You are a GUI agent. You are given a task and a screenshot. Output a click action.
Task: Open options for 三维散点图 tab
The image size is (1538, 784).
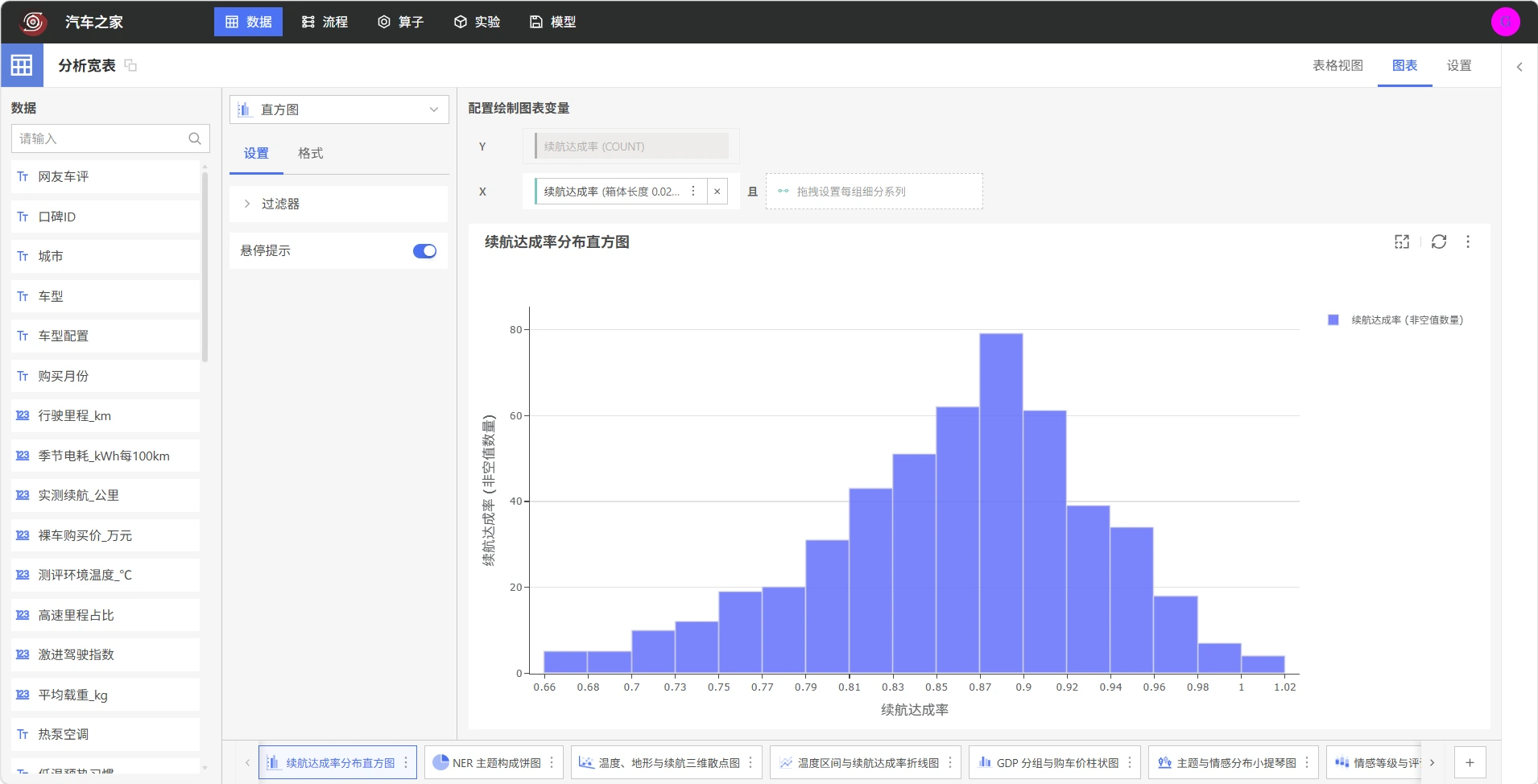click(750, 762)
